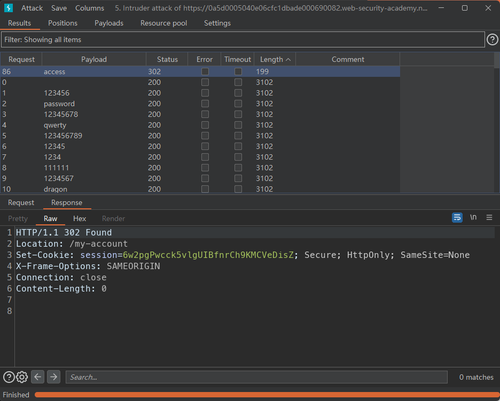Switch to the Hex response view
The width and height of the screenshot is (500, 401).
[79, 219]
